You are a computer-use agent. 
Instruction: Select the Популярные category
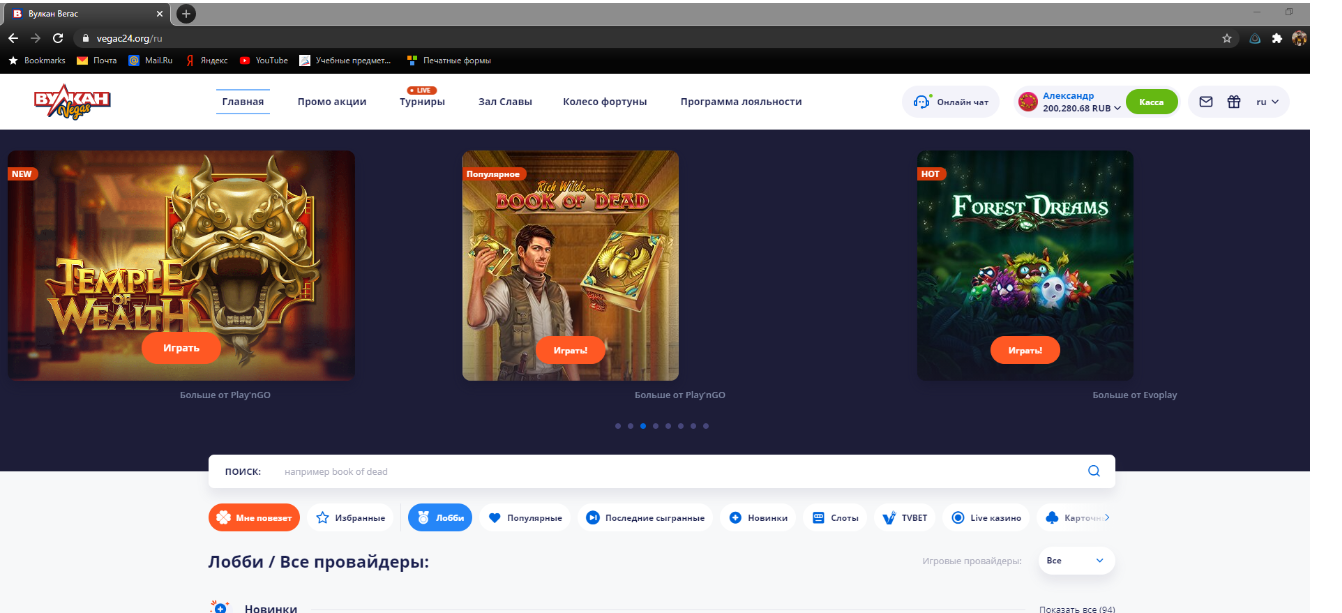pyautogui.click(x=525, y=518)
